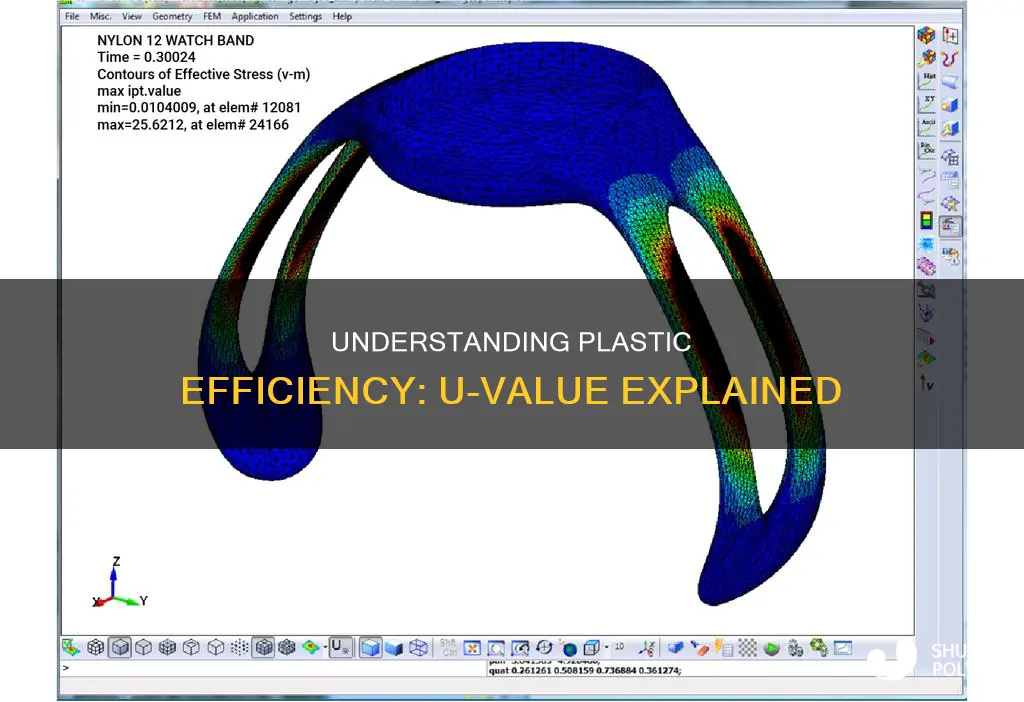The height and width of the screenshot is (702, 1024).
Task: Open the XY plot tool
Action: click(x=926, y=104)
